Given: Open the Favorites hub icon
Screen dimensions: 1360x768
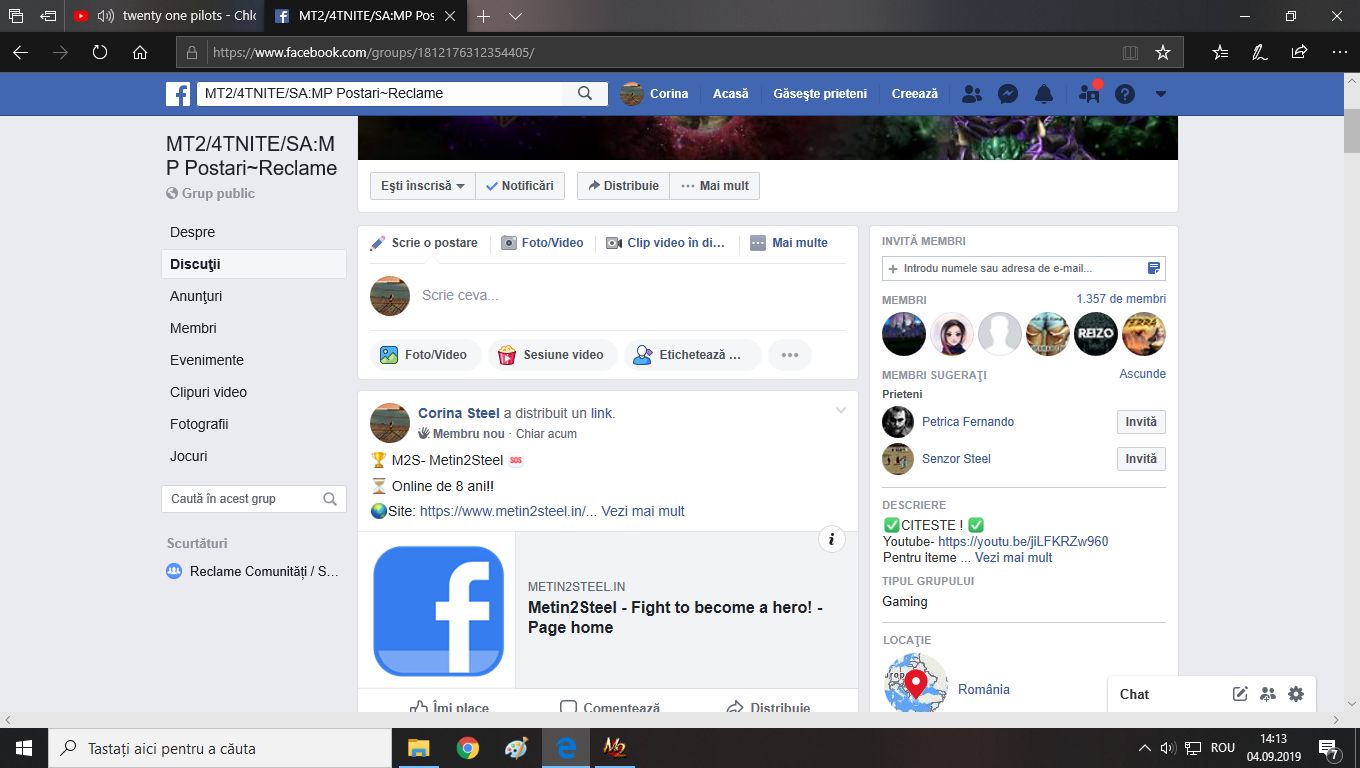Looking at the screenshot, I should point(1220,52).
